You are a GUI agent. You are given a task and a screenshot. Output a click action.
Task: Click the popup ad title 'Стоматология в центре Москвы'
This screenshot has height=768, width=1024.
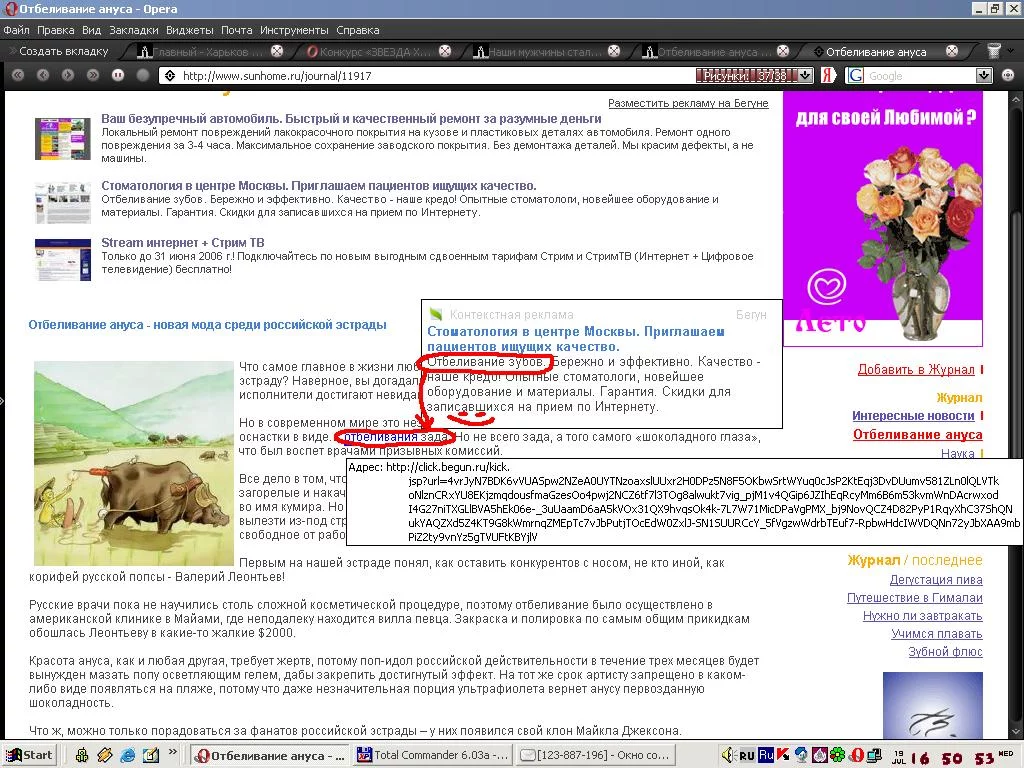click(575, 339)
